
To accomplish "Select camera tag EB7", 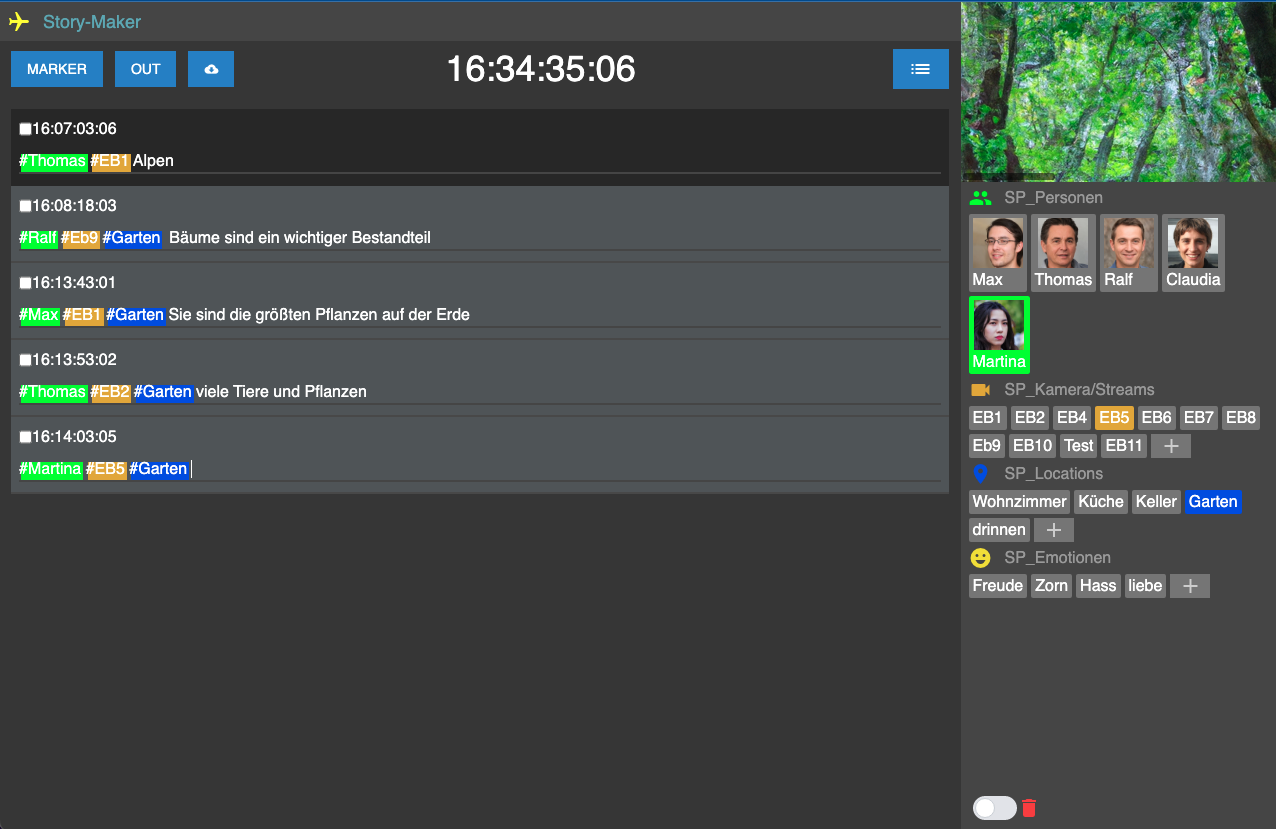I will coord(1199,418).
